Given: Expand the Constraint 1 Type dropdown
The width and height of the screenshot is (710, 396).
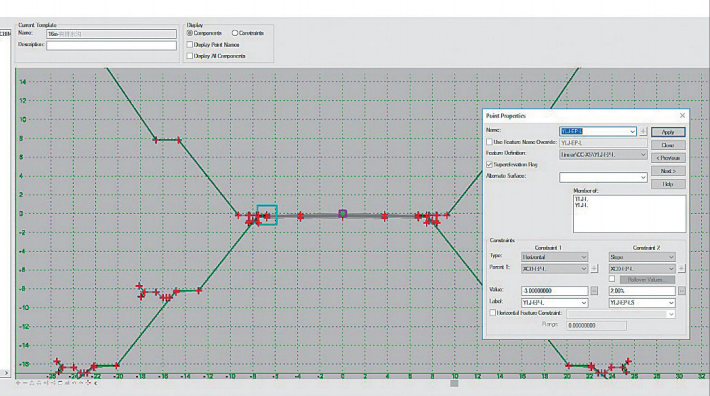Looking at the screenshot, I should [554, 257].
